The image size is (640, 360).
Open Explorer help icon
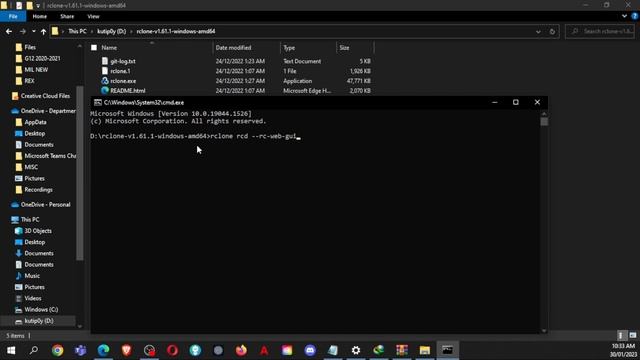point(635,16)
